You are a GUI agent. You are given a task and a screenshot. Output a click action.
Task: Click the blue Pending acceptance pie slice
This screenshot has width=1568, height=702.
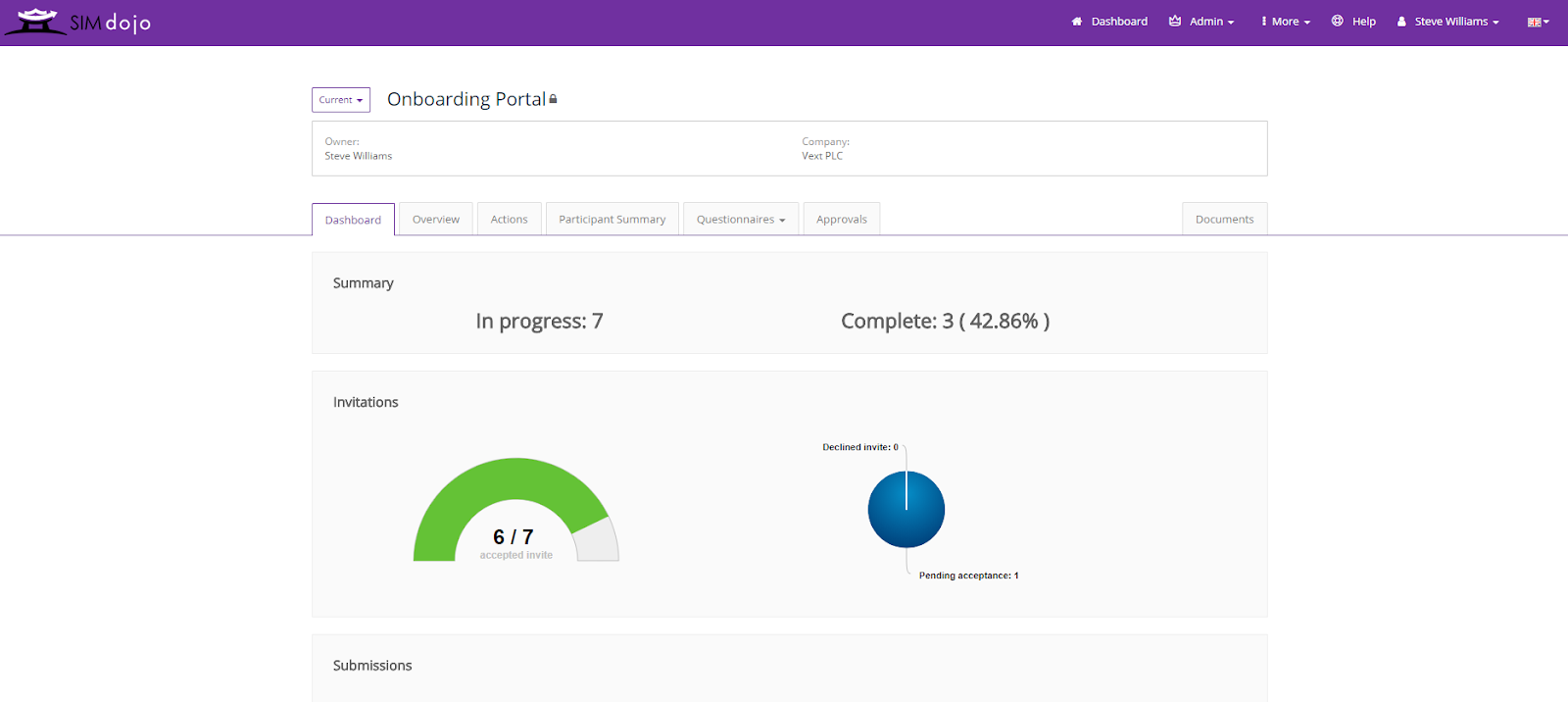tap(906, 510)
